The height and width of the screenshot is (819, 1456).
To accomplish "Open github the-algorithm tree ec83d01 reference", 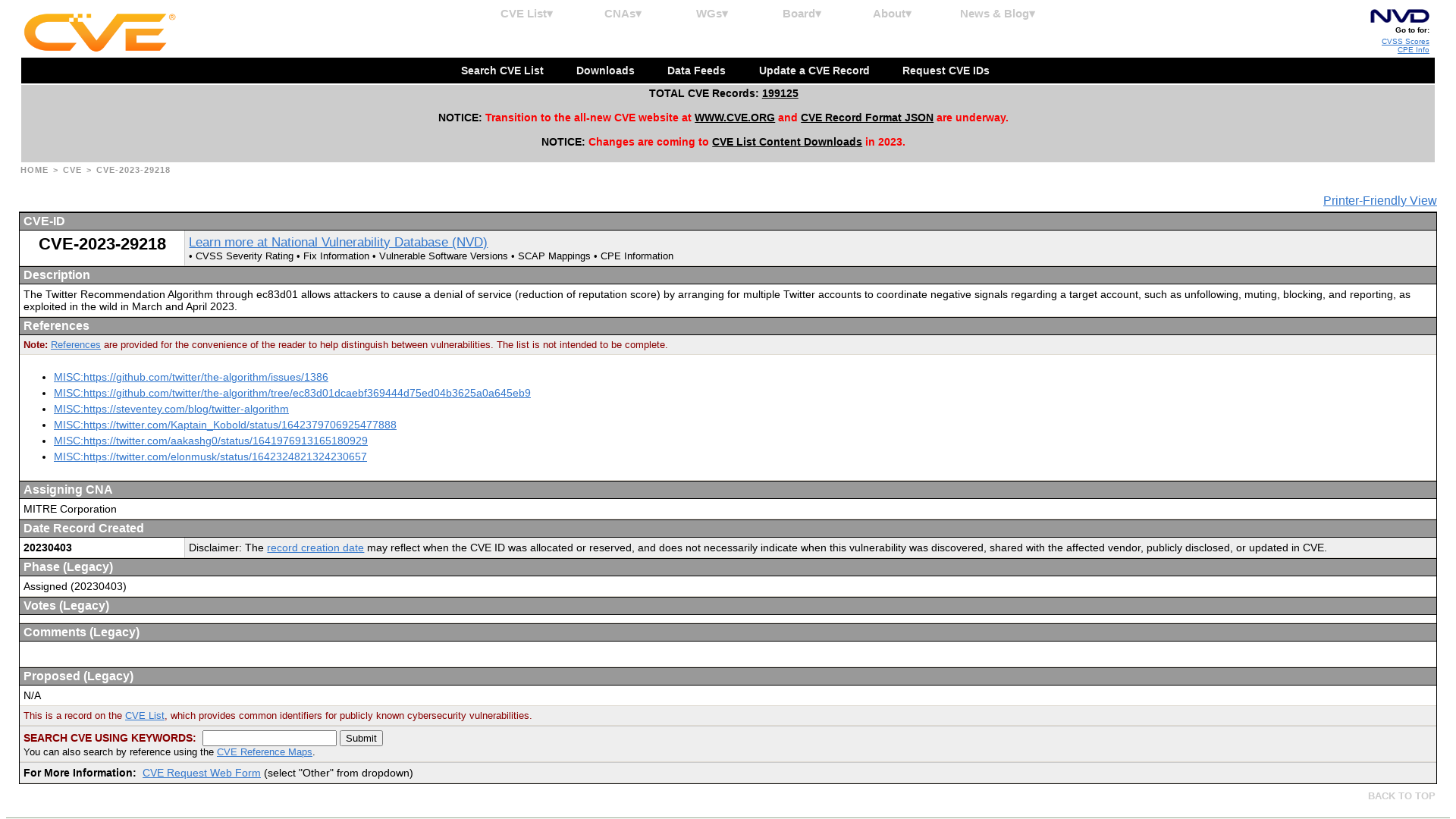I will (x=292, y=393).
